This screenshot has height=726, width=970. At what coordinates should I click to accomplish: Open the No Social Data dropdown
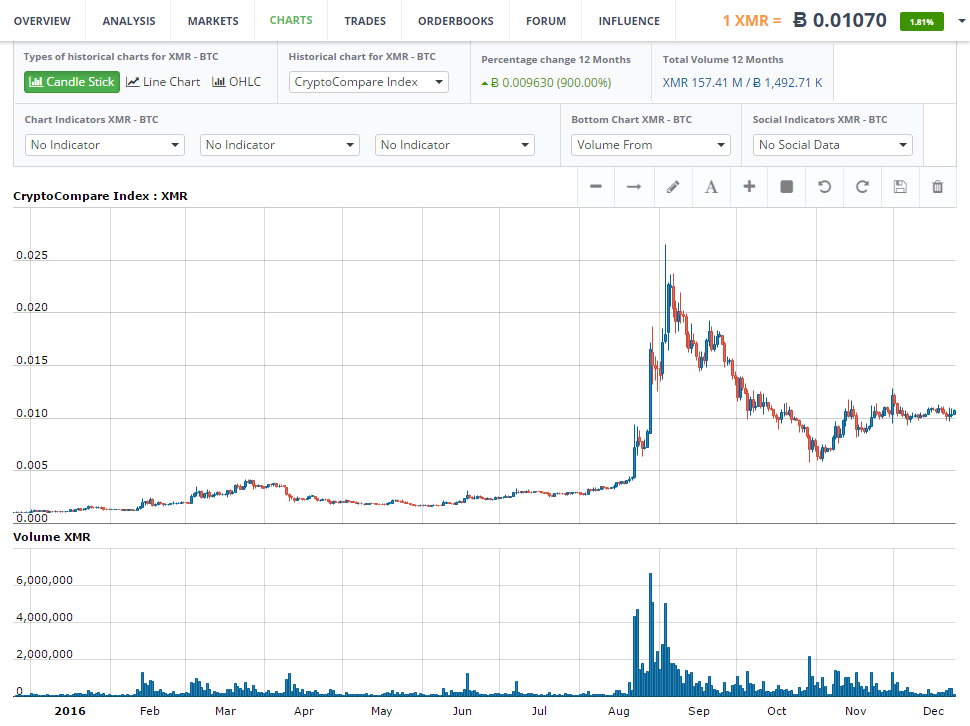click(832, 145)
